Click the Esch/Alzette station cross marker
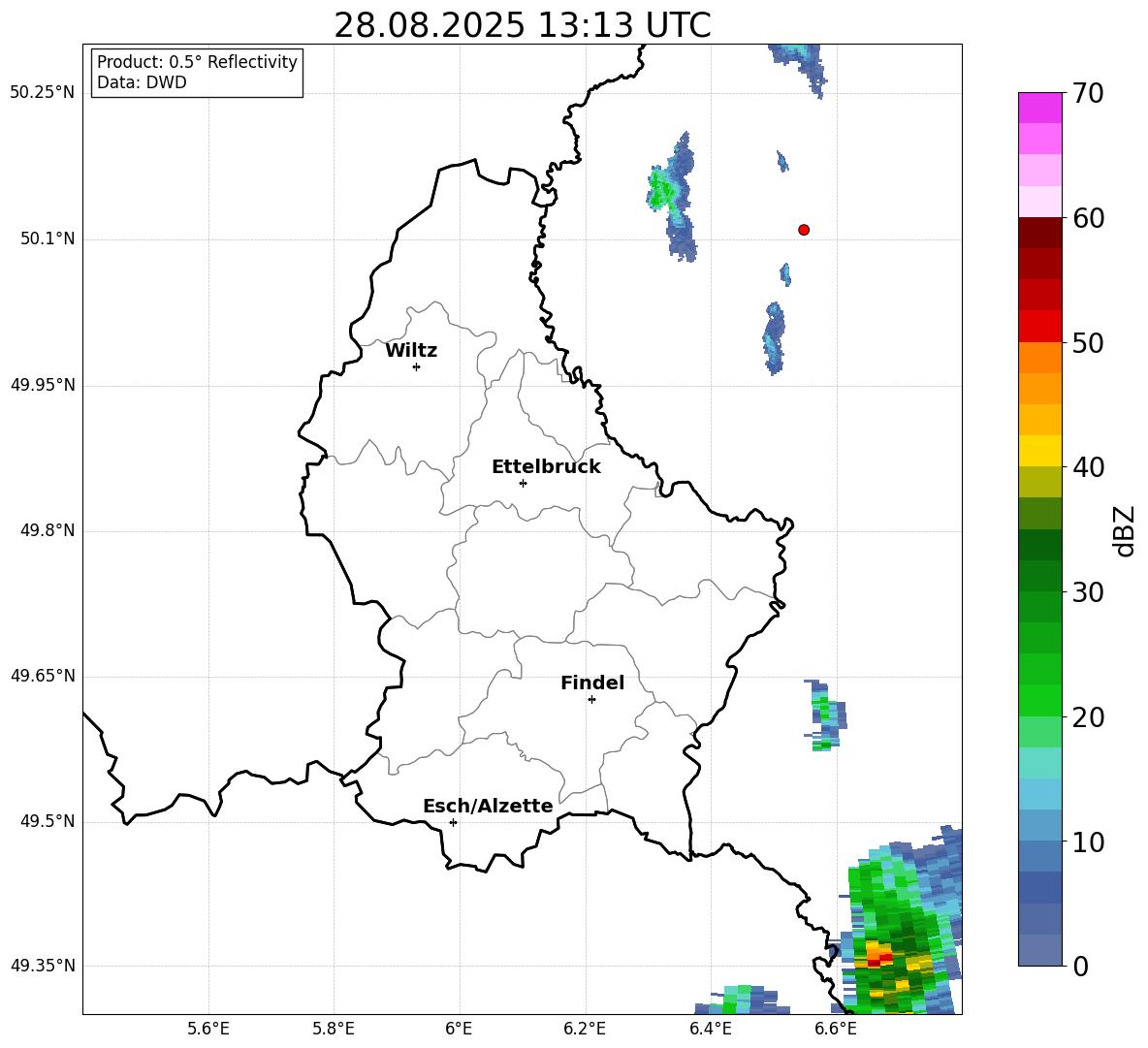The image size is (1148, 1048). point(453,822)
